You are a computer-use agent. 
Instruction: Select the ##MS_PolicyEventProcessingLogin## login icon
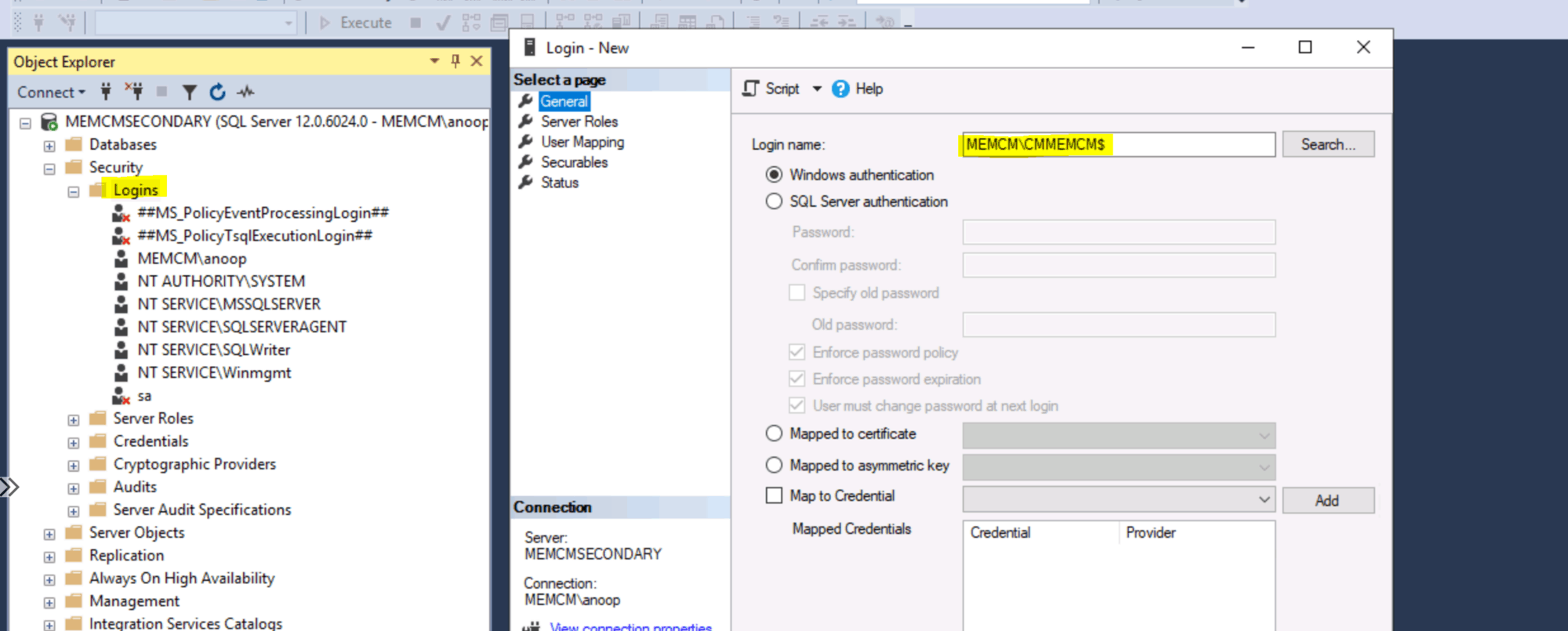pyautogui.click(x=121, y=213)
